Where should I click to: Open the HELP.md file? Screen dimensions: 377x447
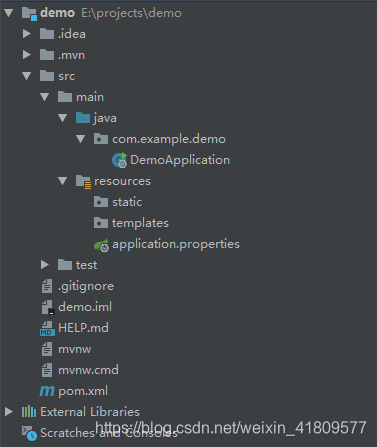click(x=83, y=328)
